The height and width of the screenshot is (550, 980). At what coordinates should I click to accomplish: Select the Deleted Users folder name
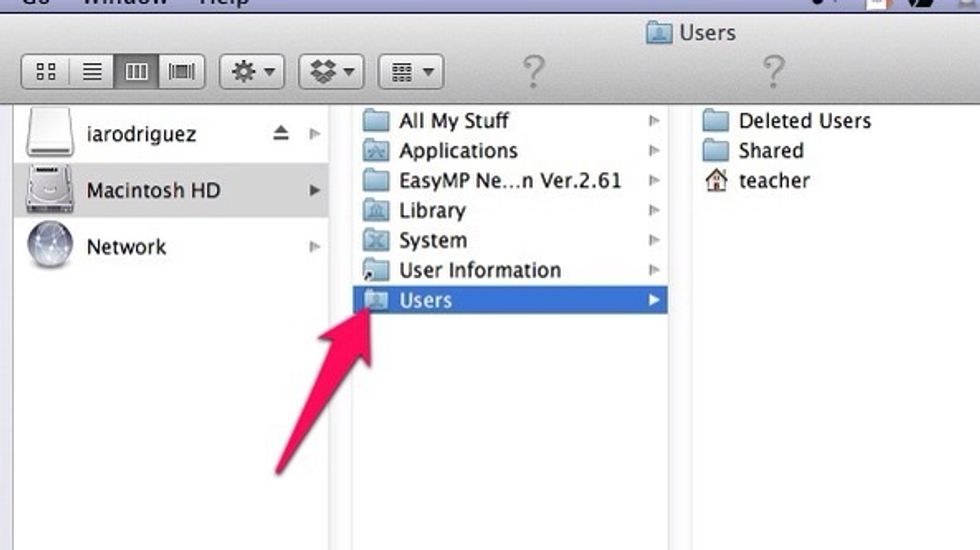[x=805, y=121]
